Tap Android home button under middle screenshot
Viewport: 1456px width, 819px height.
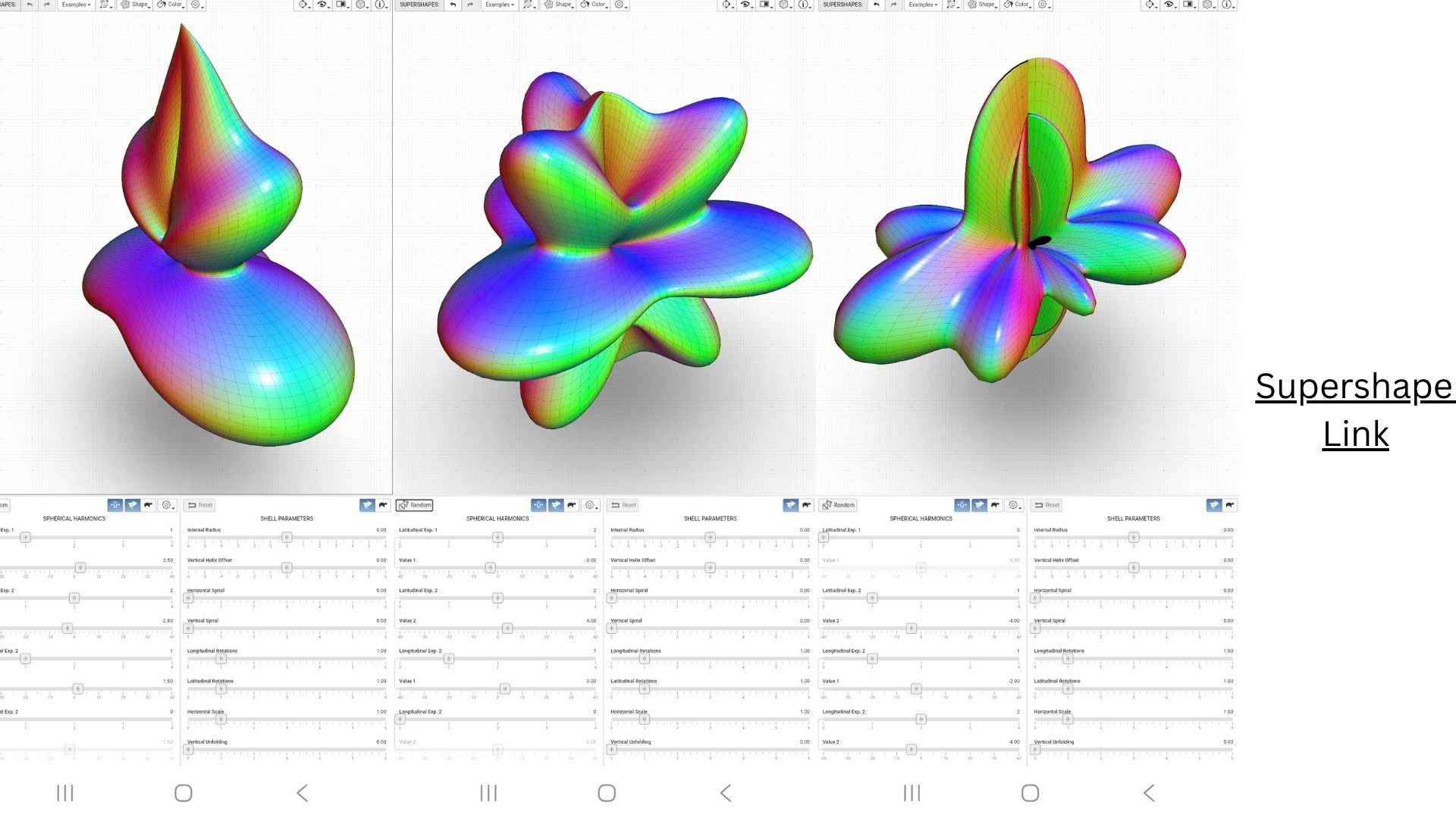[607, 793]
